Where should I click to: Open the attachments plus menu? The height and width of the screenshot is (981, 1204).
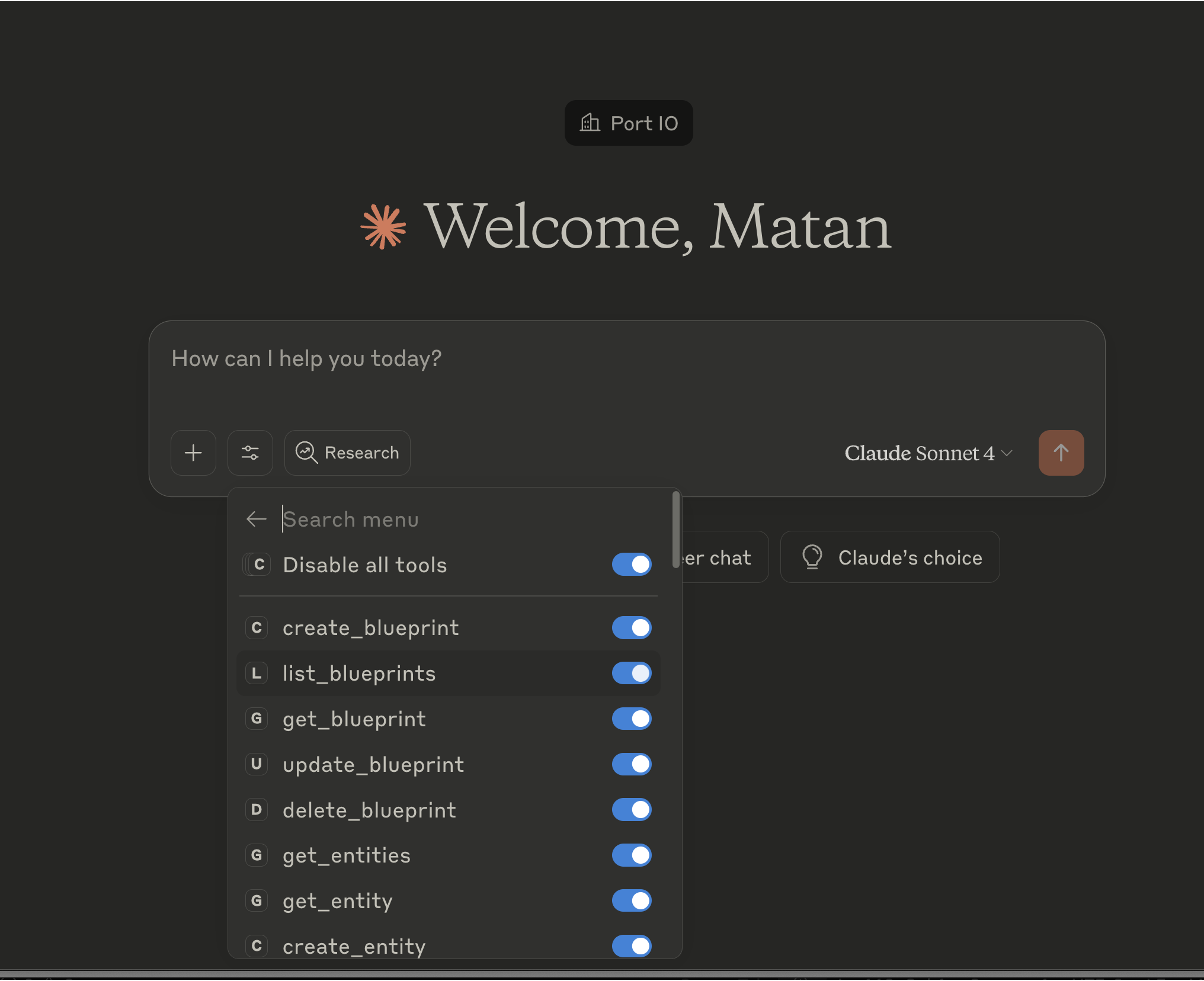click(193, 453)
